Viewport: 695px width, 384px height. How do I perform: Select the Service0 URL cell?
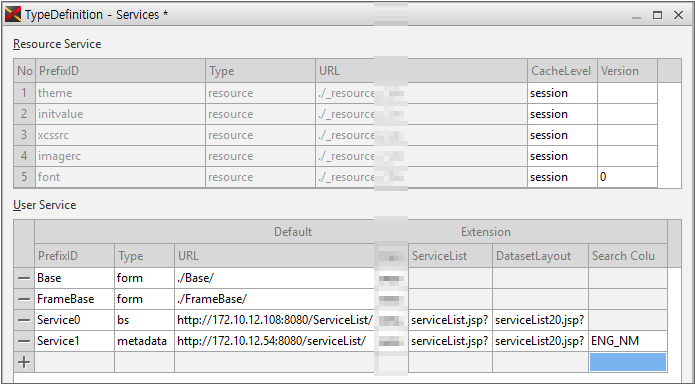pos(274,320)
